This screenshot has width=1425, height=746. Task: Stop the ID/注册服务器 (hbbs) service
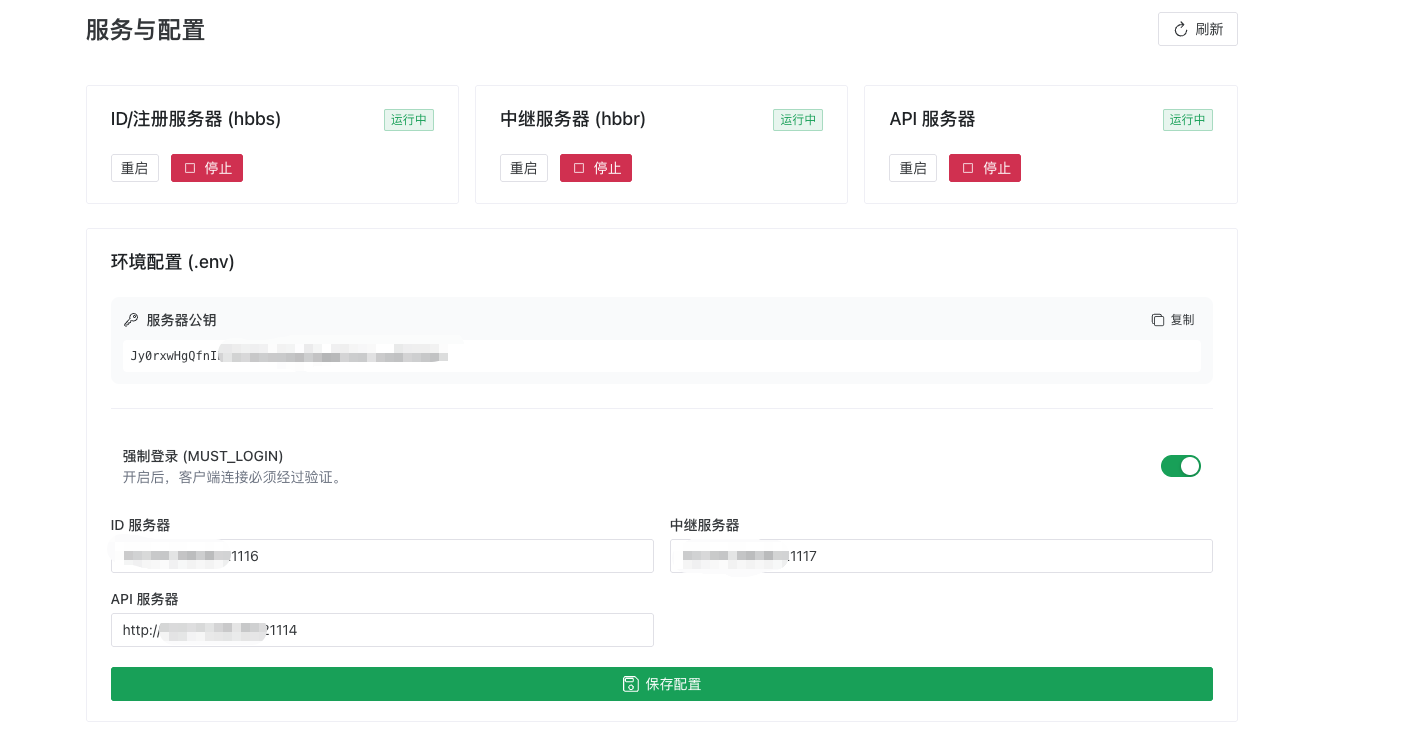click(x=207, y=168)
